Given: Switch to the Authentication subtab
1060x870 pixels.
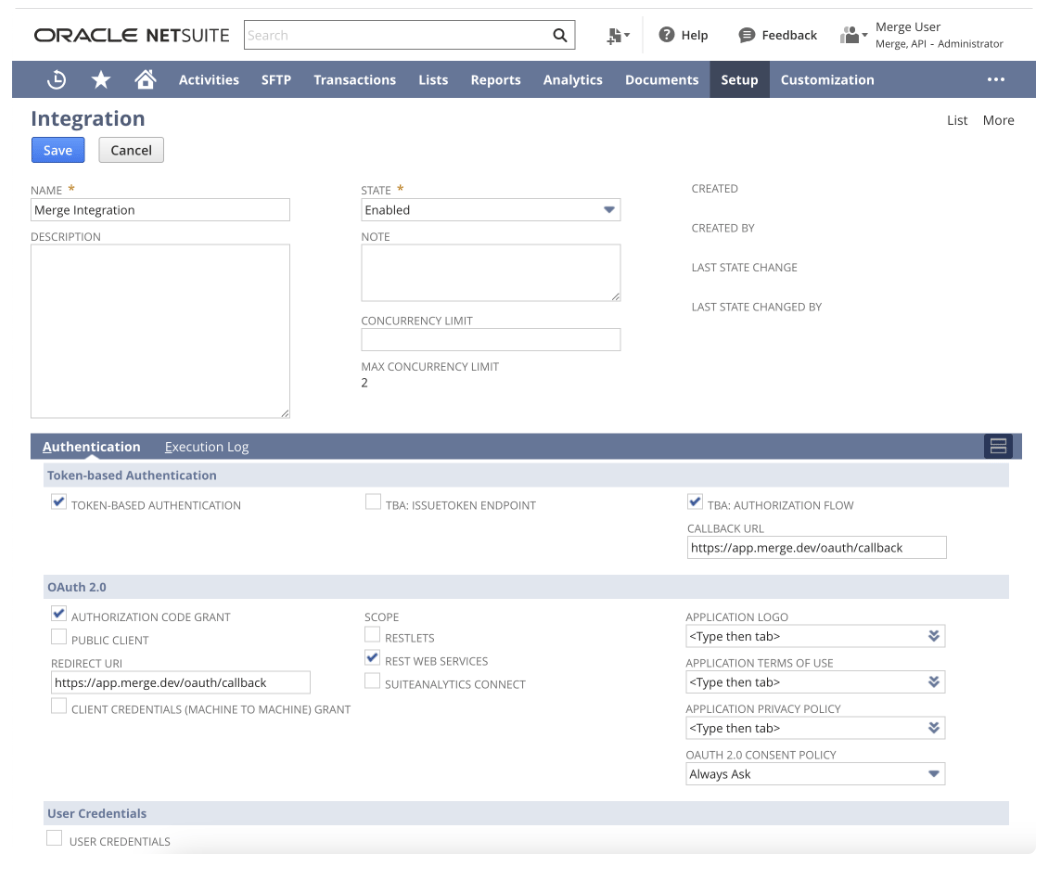Looking at the screenshot, I should click(91, 447).
